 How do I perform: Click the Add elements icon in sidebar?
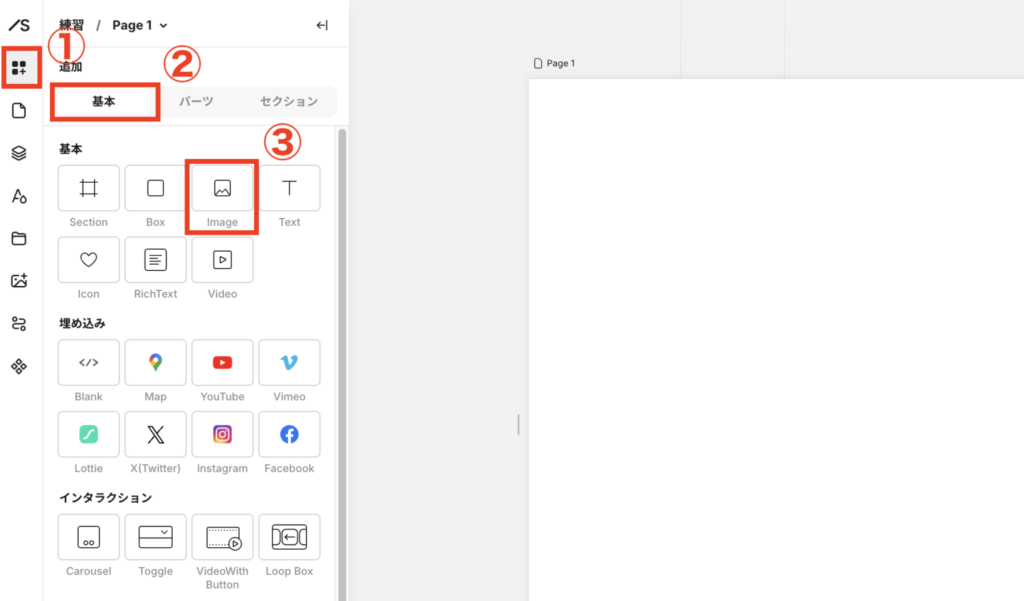tap(19, 68)
